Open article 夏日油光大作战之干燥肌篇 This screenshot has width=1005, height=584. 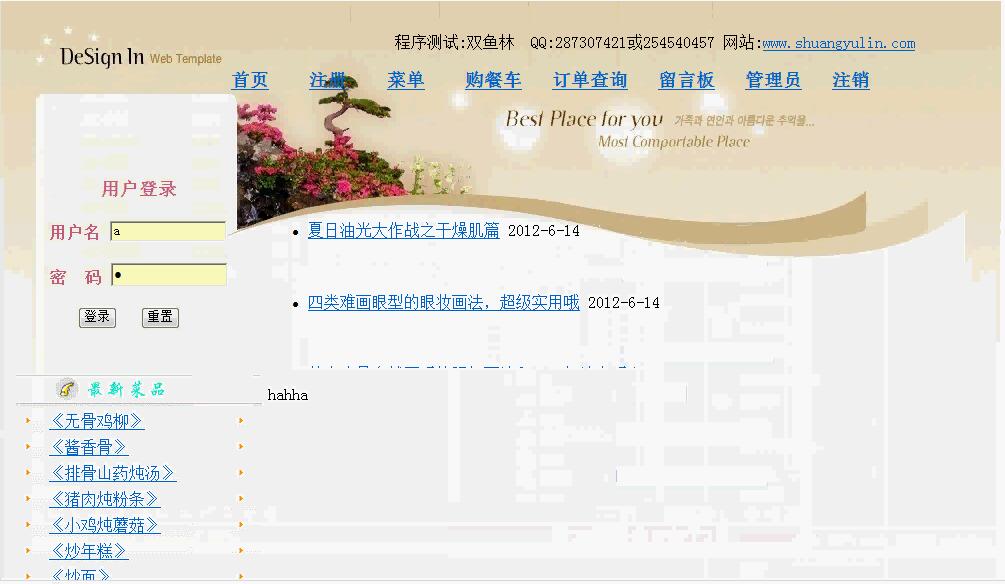pos(403,231)
